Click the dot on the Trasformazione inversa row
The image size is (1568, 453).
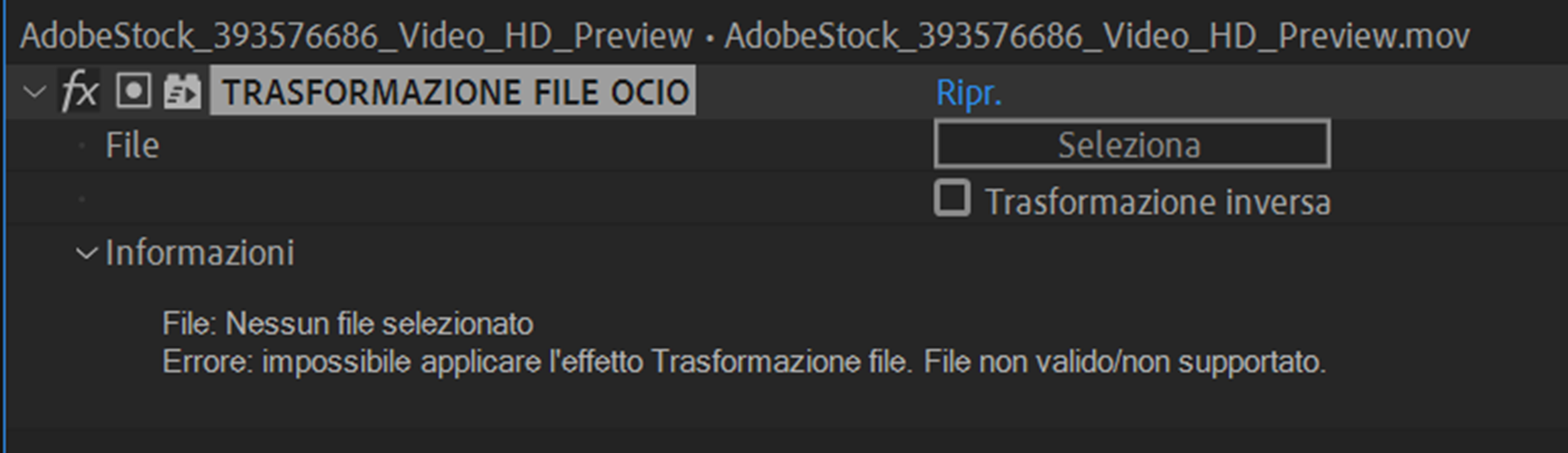coord(82,199)
